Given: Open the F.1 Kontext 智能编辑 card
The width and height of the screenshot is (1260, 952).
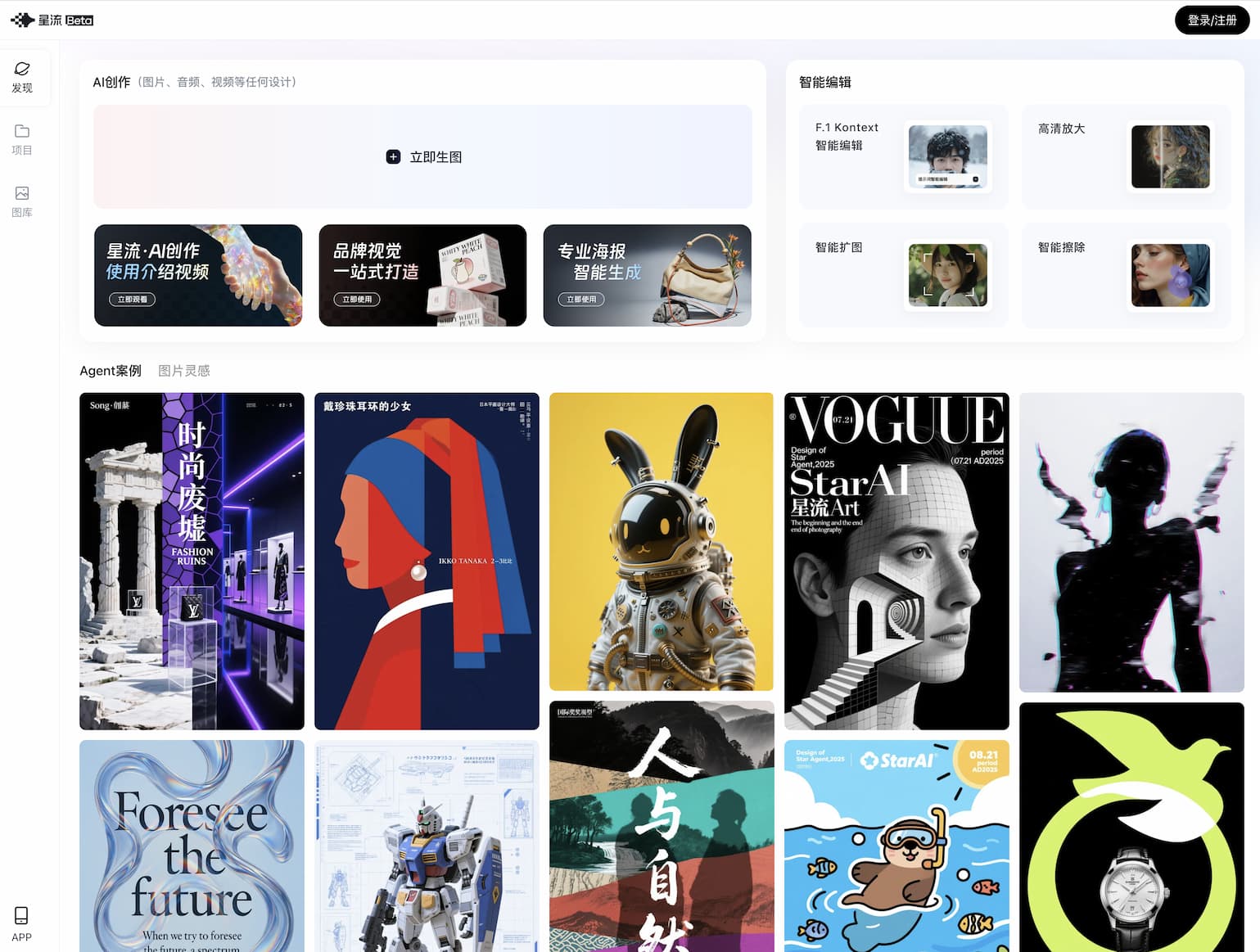Looking at the screenshot, I should pos(903,156).
